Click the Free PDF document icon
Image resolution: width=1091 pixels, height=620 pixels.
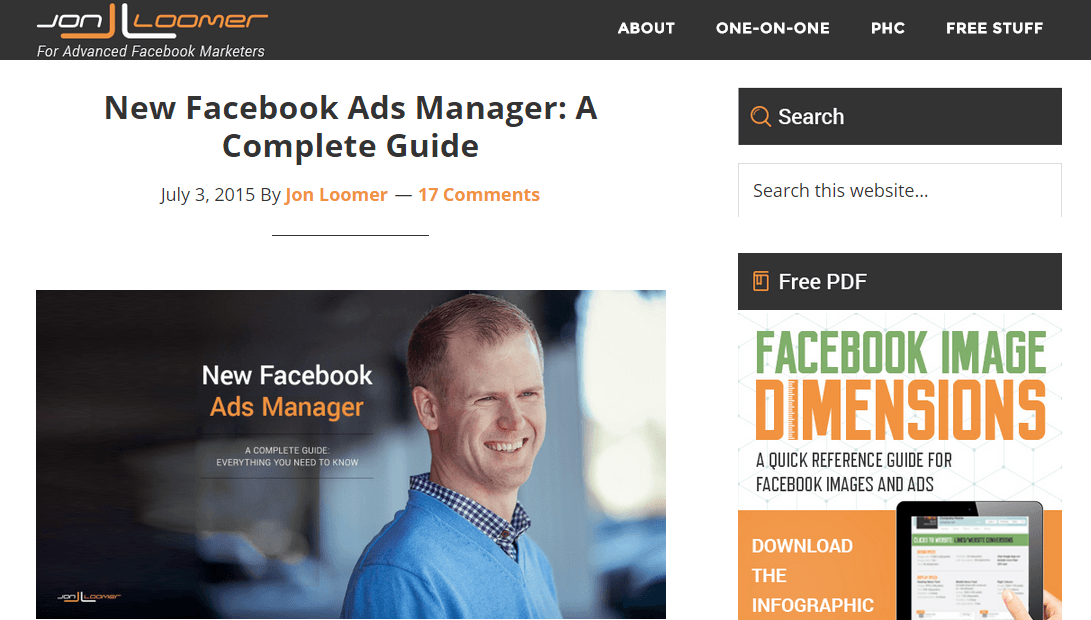[x=760, y=281]
